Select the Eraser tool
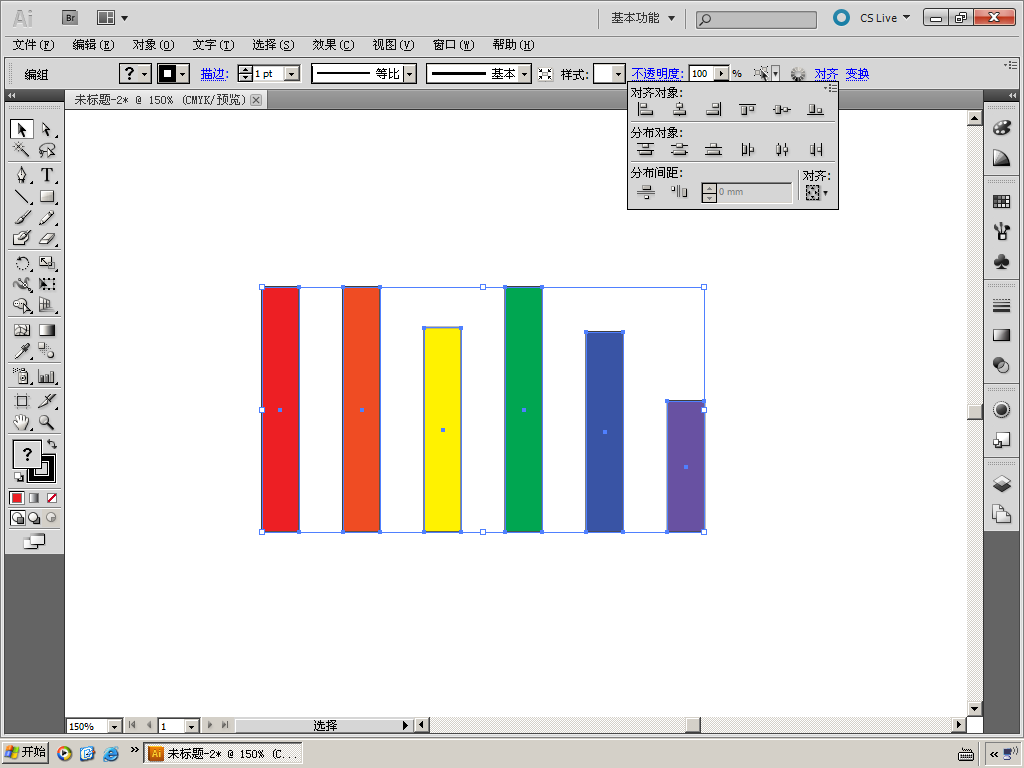This screenshot has width=1024, height=768. [x=46, y=238]
